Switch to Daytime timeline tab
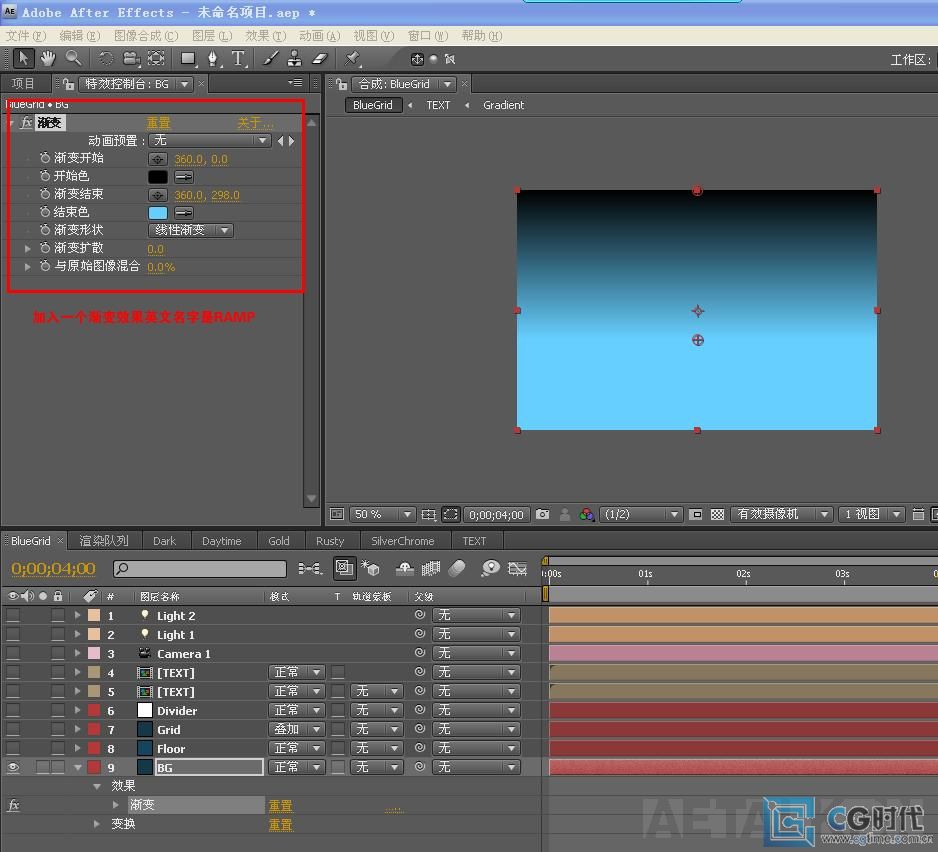Image resolution: width=938 pixels, height=852 pixels. click(x=221, y=541)
